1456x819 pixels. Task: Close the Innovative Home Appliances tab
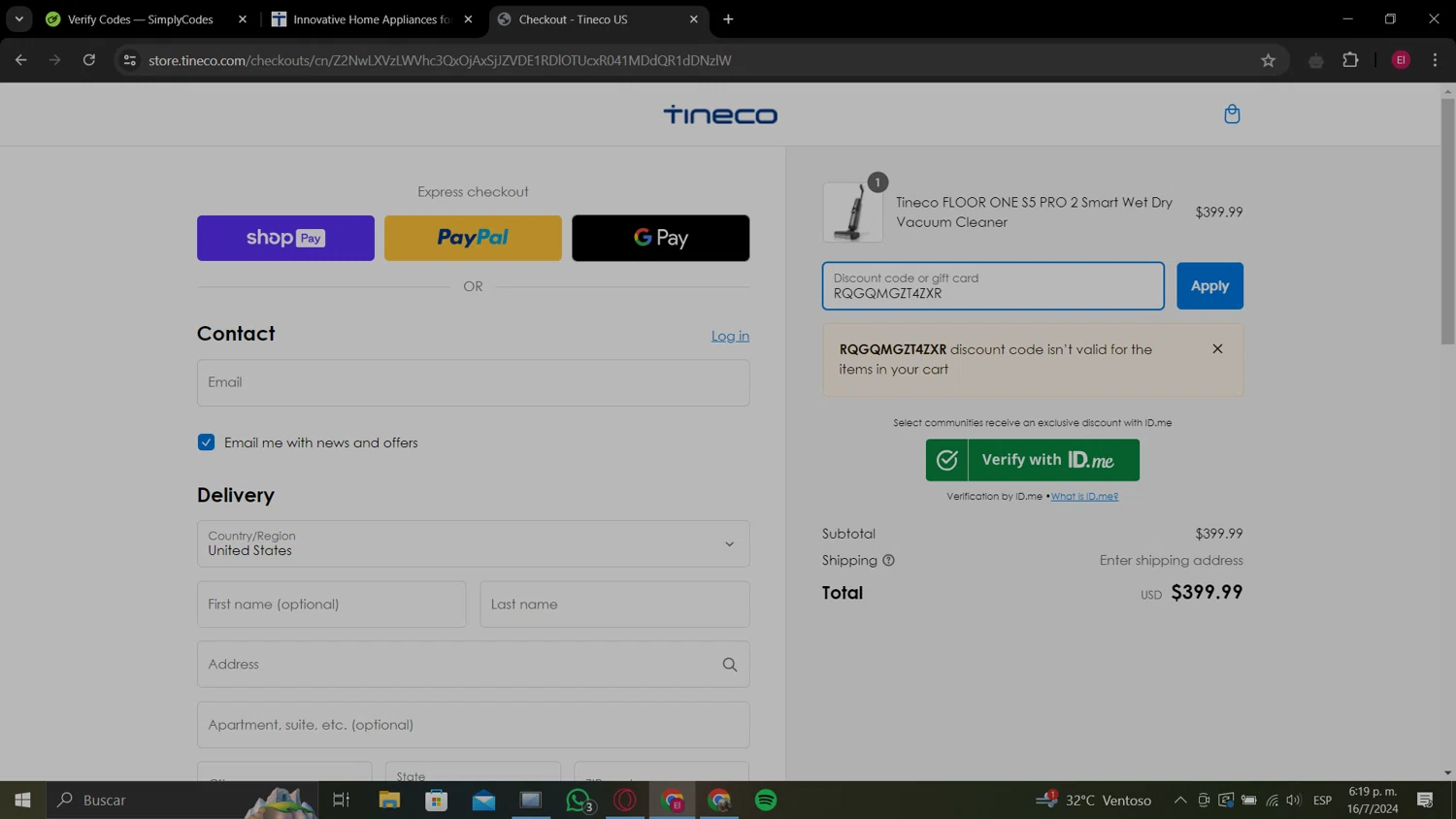(x=468, y=19)
